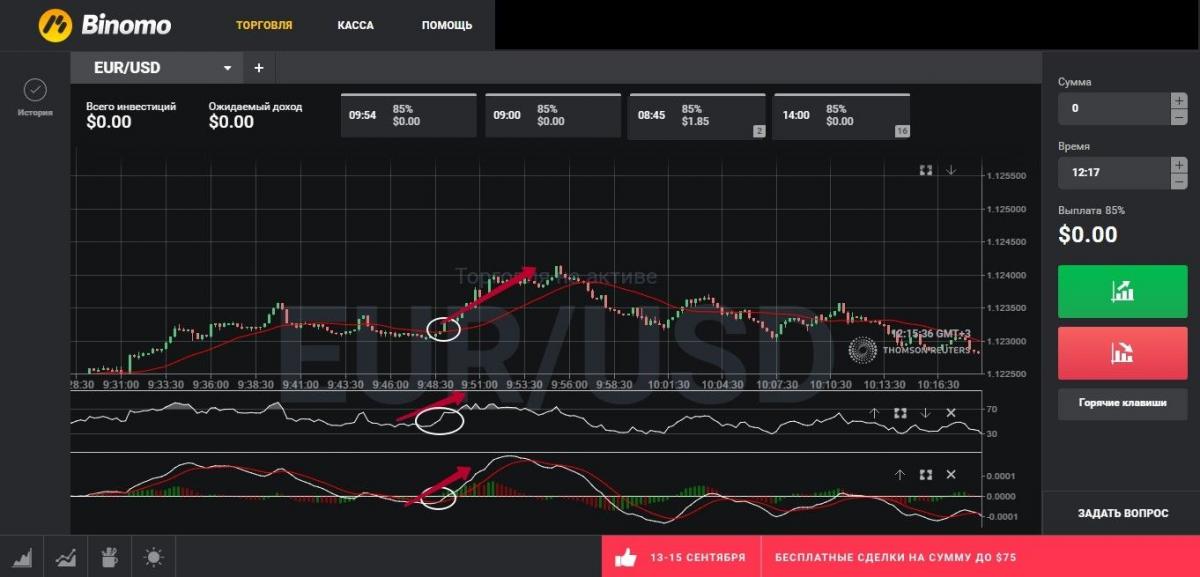The width and height of the screenshot is (1200, 577).
Task: Open the Помощь menu
Action: coord(446,25)
